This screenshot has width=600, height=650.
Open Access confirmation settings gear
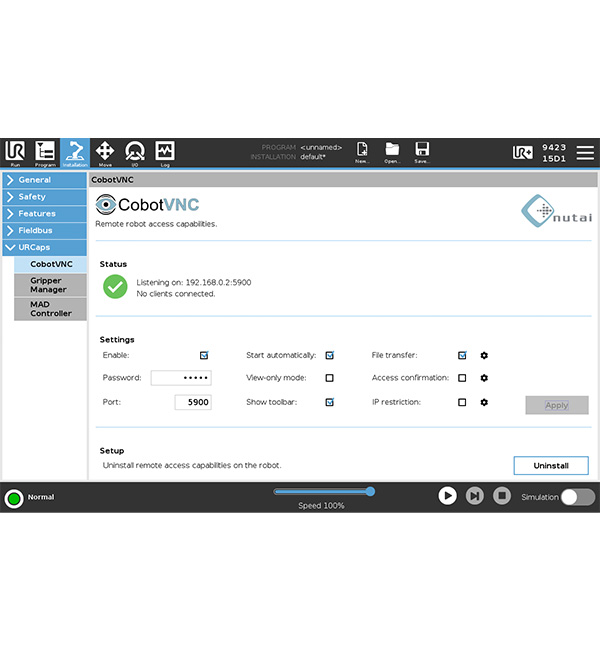(484, 378)
